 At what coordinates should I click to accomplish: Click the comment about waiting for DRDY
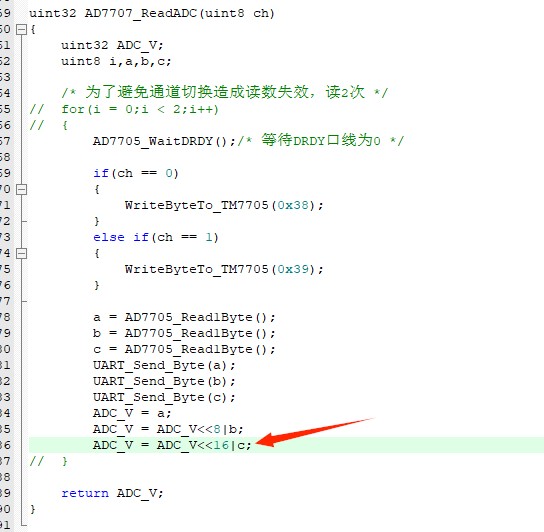coord(321,141)
